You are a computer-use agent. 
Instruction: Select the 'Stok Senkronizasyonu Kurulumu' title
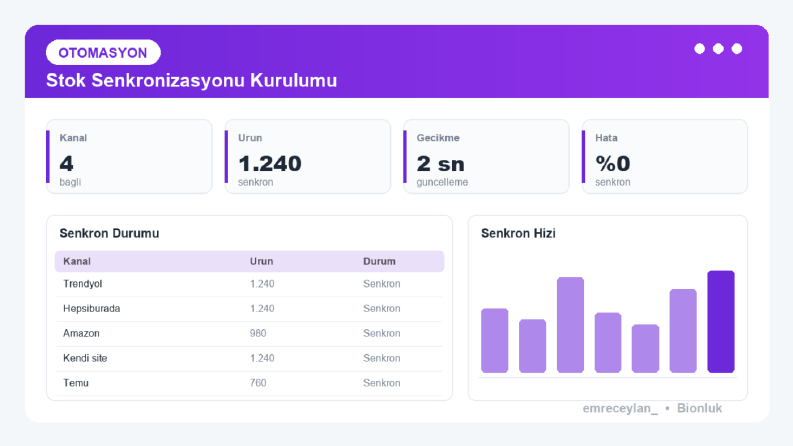(191, 80)
